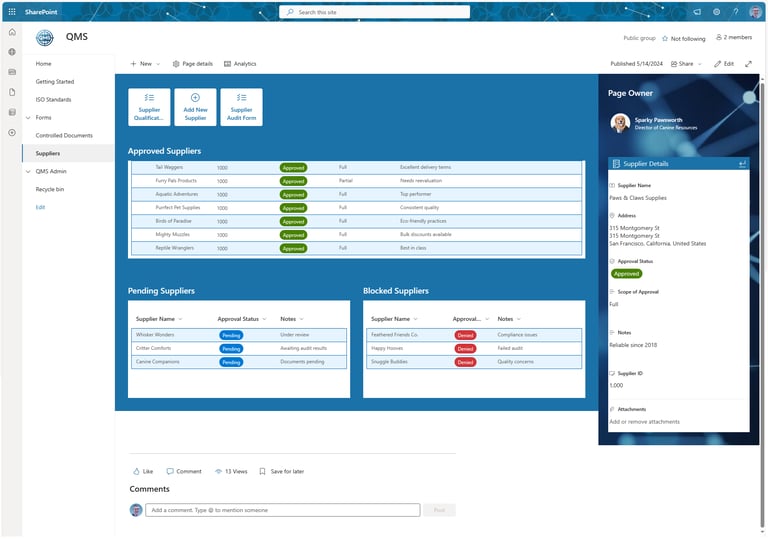
Task: Click in the Add a comment field
Action: (283, 510)
